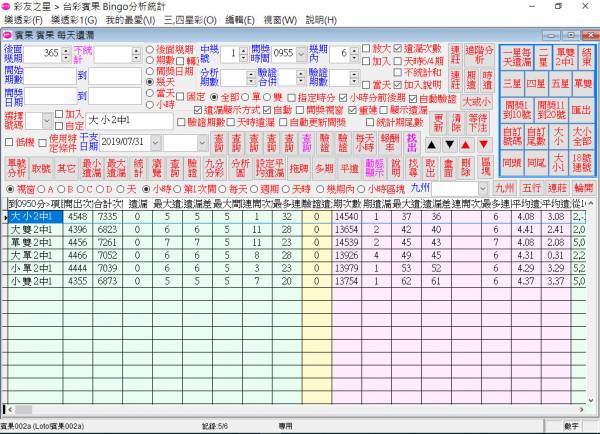600x434 pixels.
Task: Click the 追階分析 button
Action: (480, 55)
